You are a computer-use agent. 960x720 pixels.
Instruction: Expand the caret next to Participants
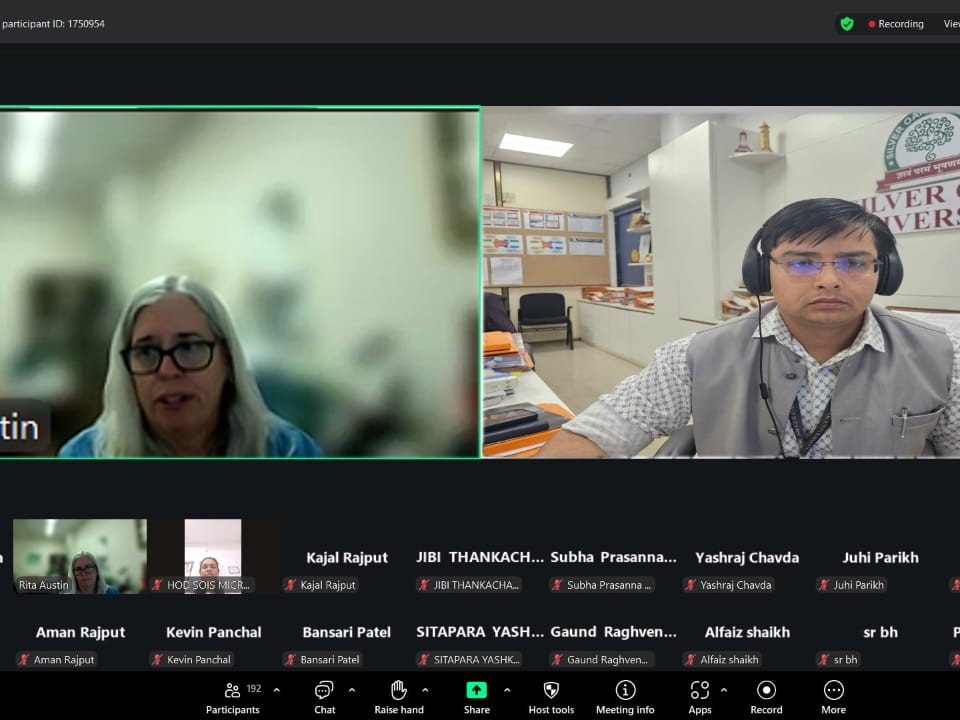[x=277, y=690]
